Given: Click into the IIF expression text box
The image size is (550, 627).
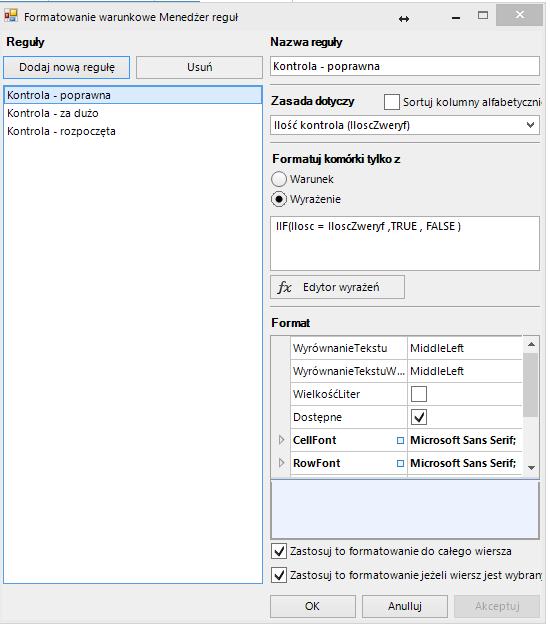Looking at the screenshot, I should tap(405, 244).
